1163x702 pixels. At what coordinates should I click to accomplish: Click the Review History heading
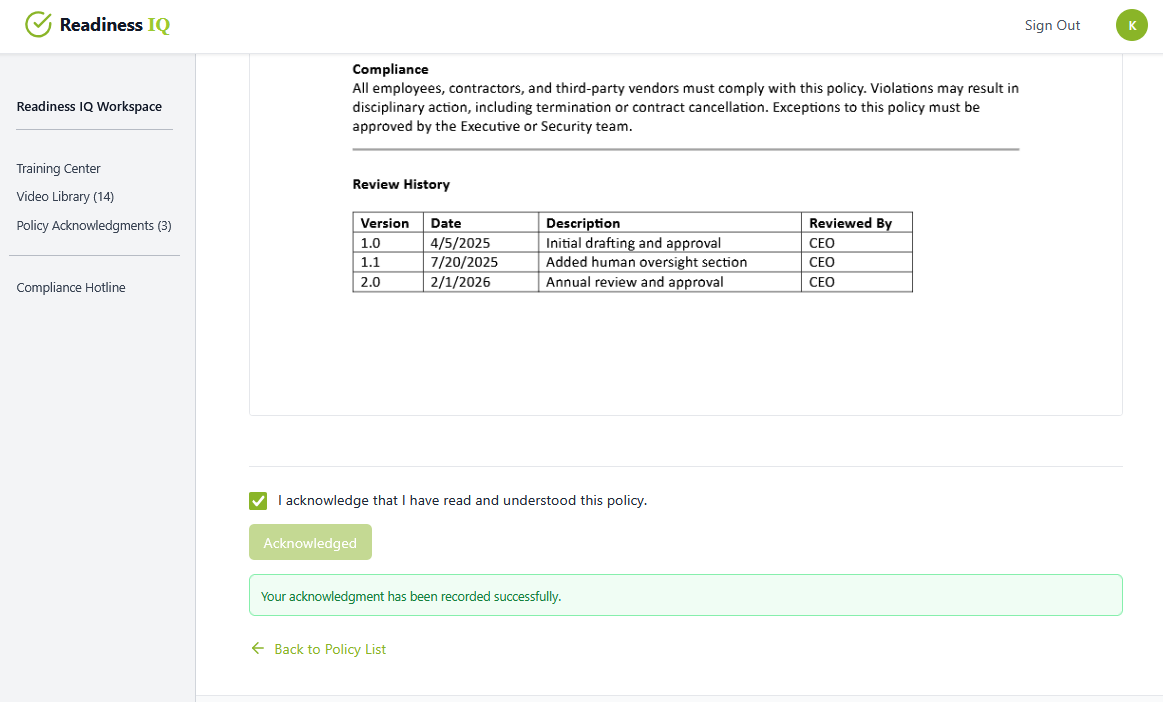401,184
